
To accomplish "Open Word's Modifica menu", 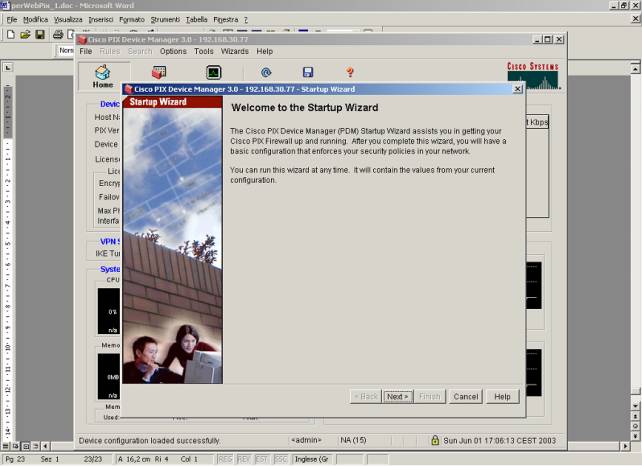I will tap(35, 19).
